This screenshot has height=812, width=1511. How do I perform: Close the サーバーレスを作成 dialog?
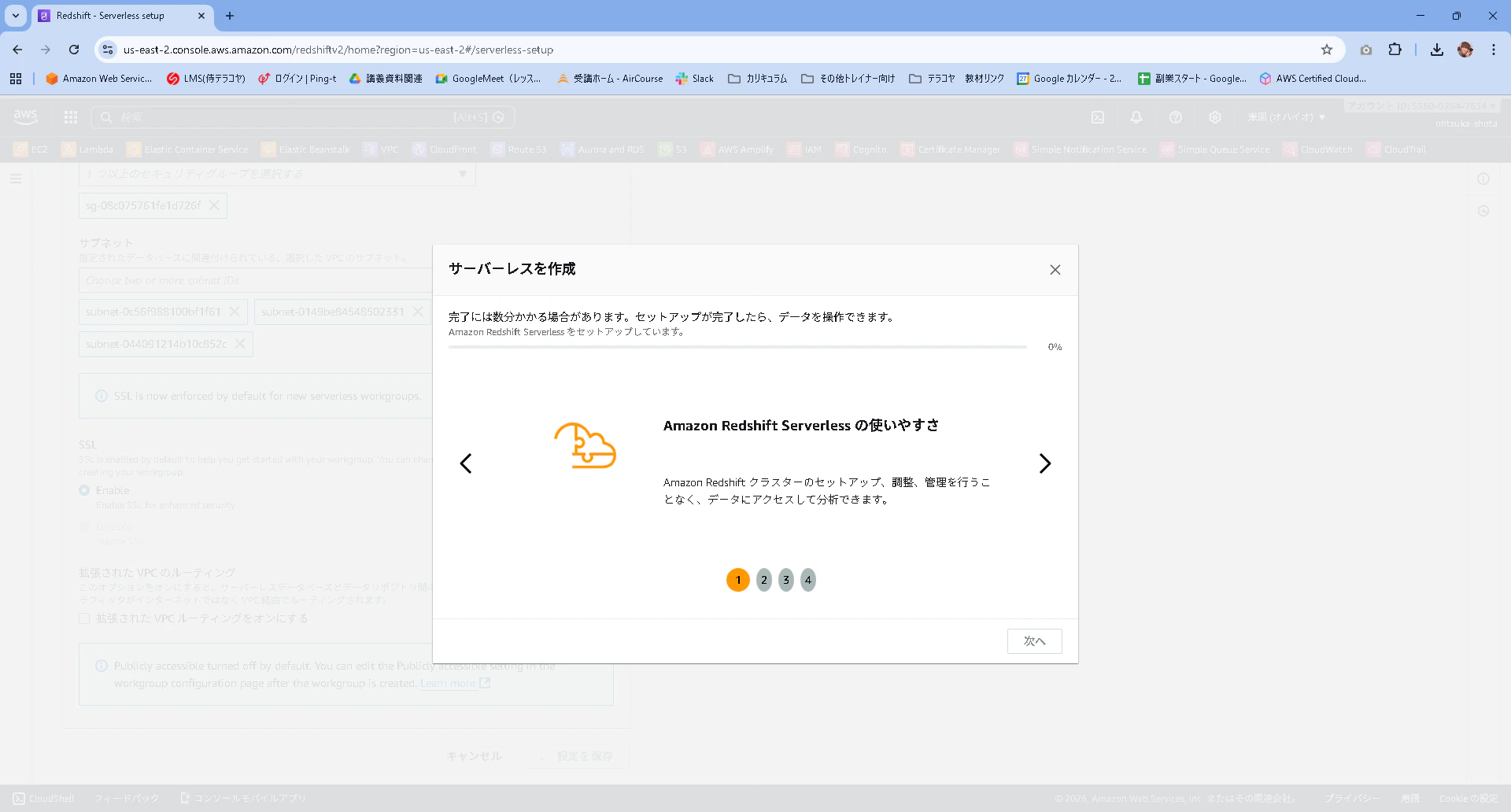(x=1055, y=270)
